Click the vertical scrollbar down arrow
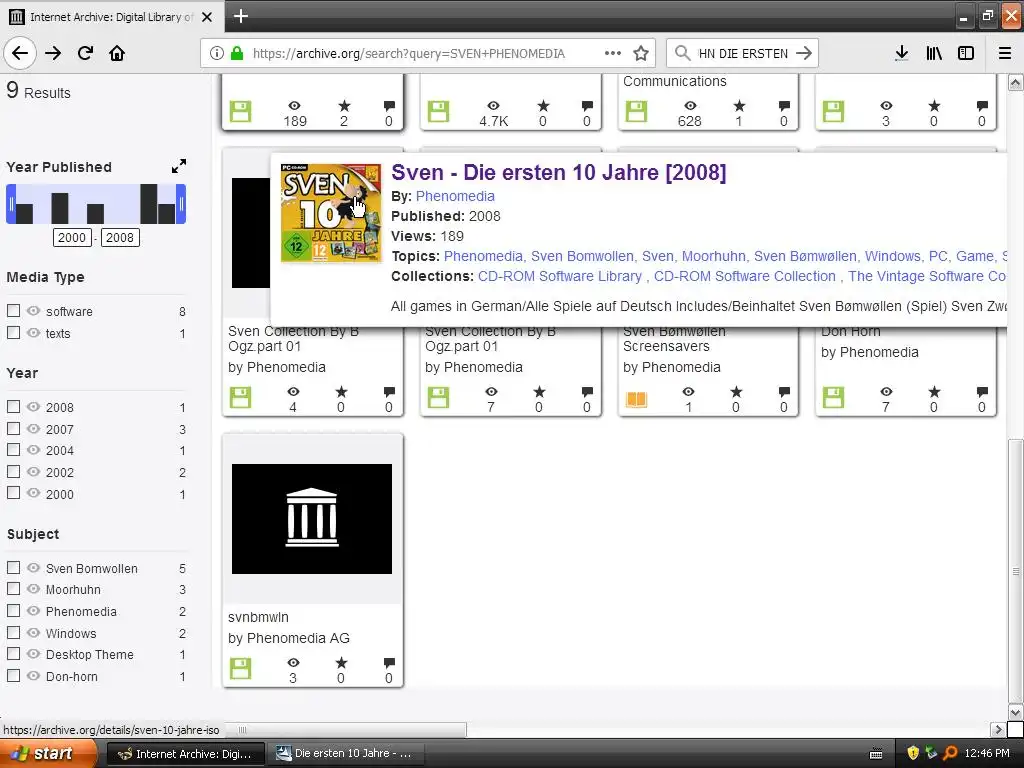Screen dimensions: 1024x768 (1015, 712)
